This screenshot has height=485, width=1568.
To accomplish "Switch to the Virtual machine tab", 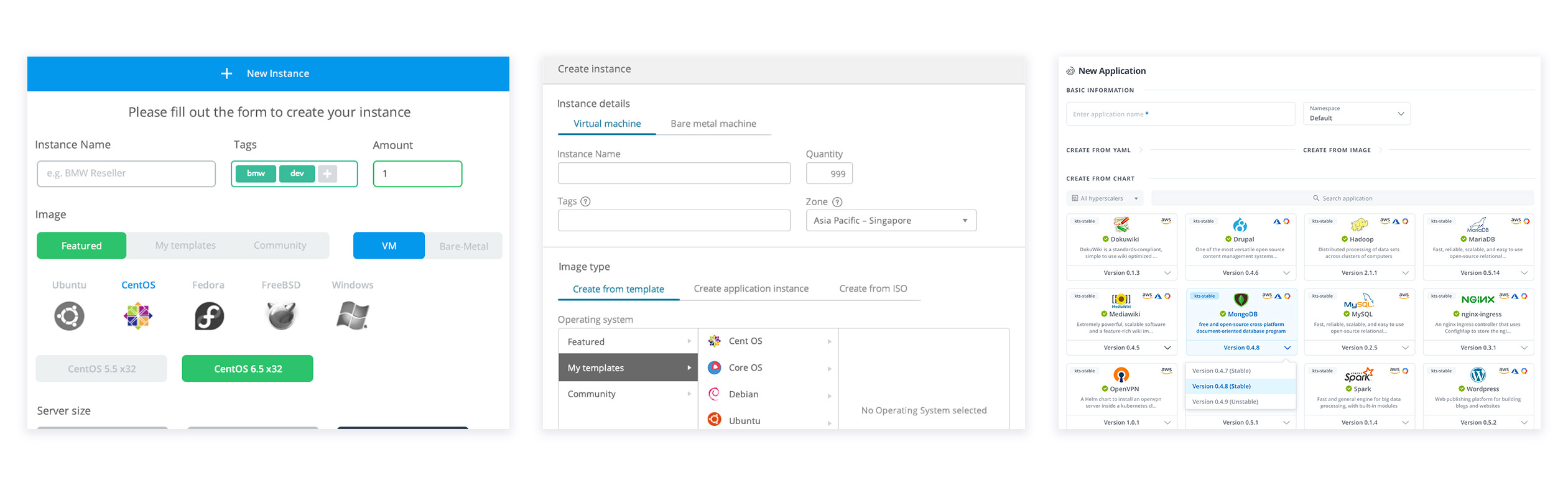I will [x=606, y=124].
